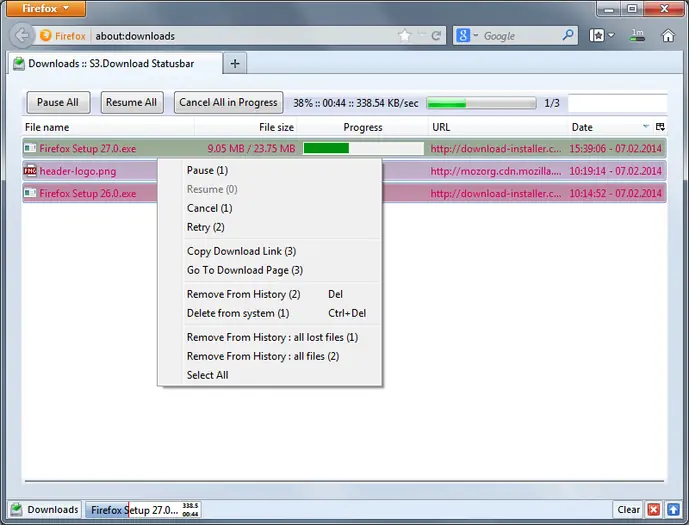This screenshot has height=525, width=689.
Task: Open a new tab with plus button
Action: pos(235,64)
